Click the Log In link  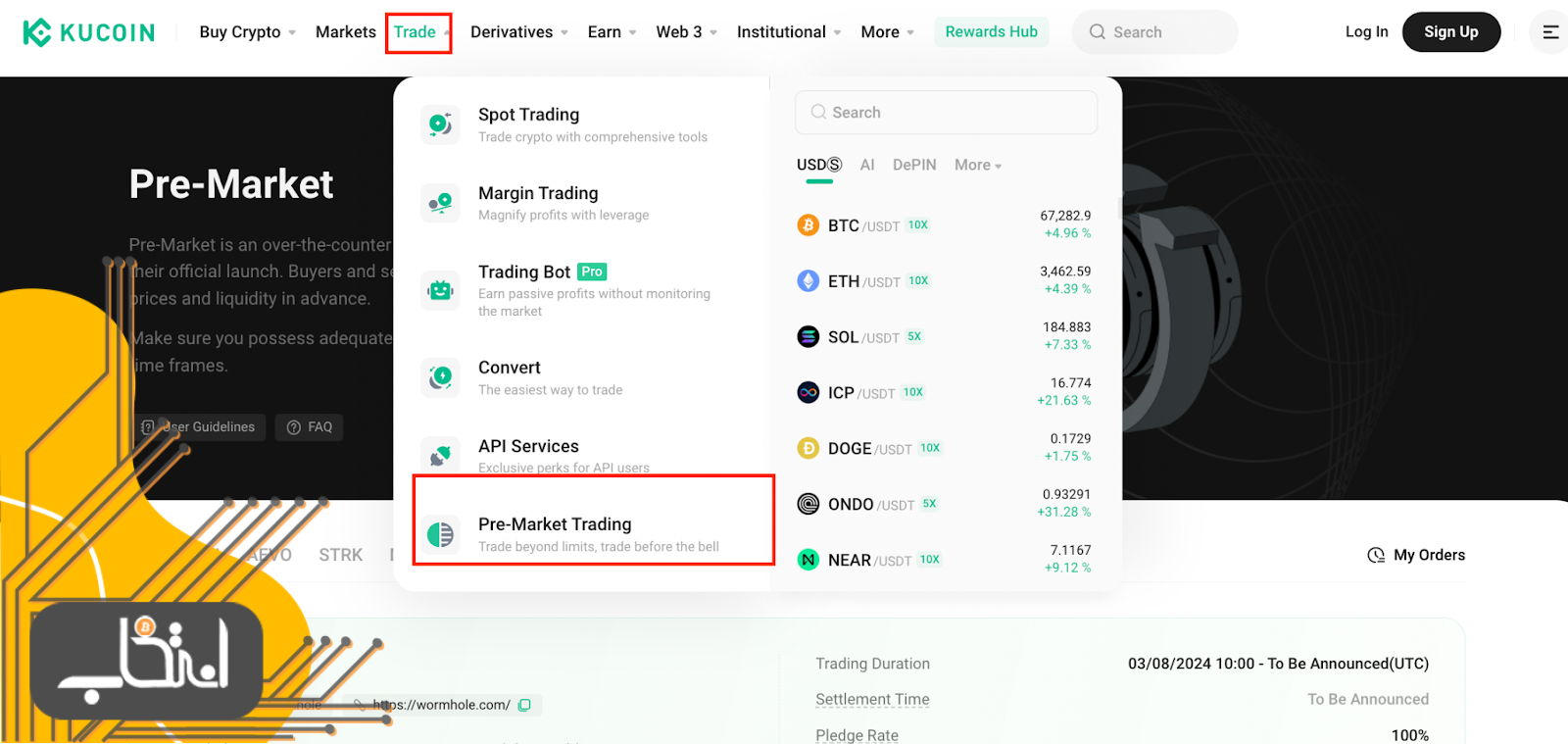pyautogui.click(x=1366, y=32)
